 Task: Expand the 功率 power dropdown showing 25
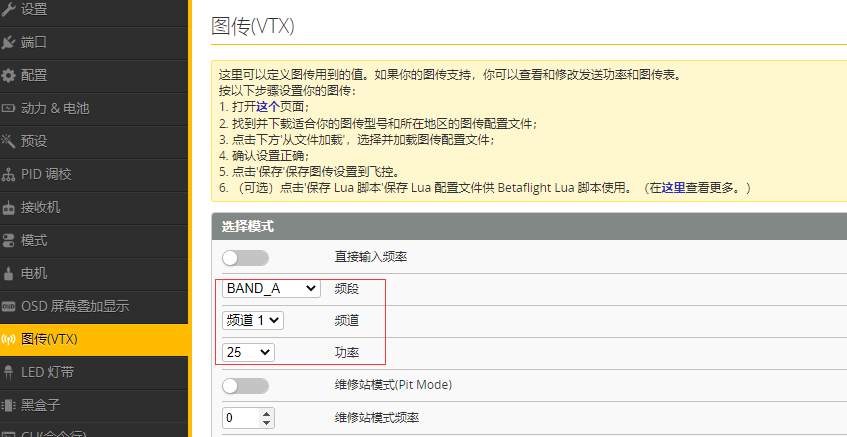pyautogui.click(x=248, y=352)
